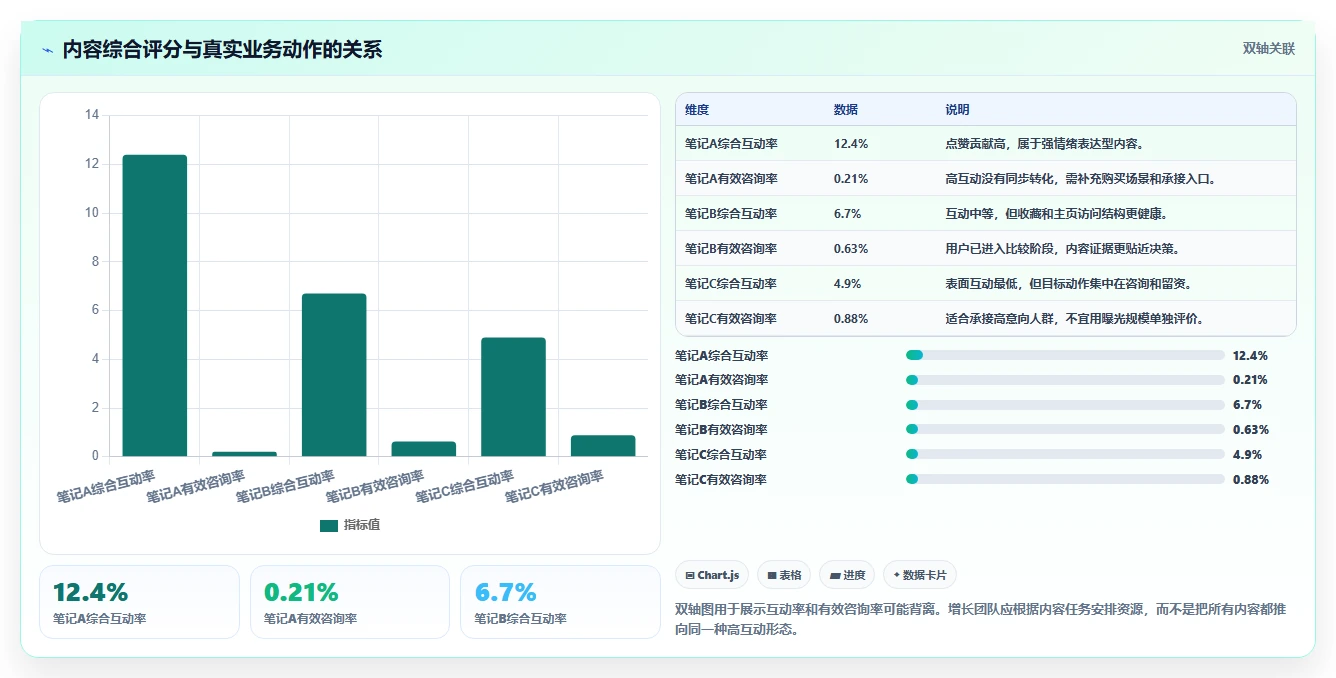Click description 点赞贡献高,属于强情绪表达型内容

[x=1044, y=144]
